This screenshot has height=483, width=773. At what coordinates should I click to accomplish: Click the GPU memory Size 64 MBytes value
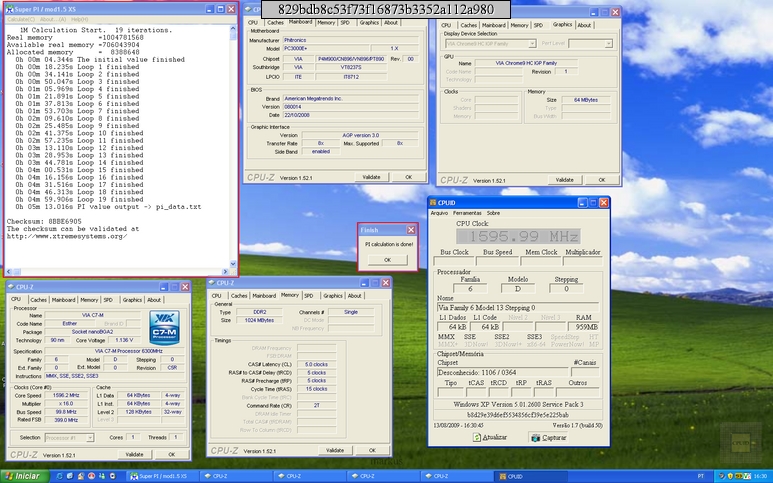[x=586, y=100]
